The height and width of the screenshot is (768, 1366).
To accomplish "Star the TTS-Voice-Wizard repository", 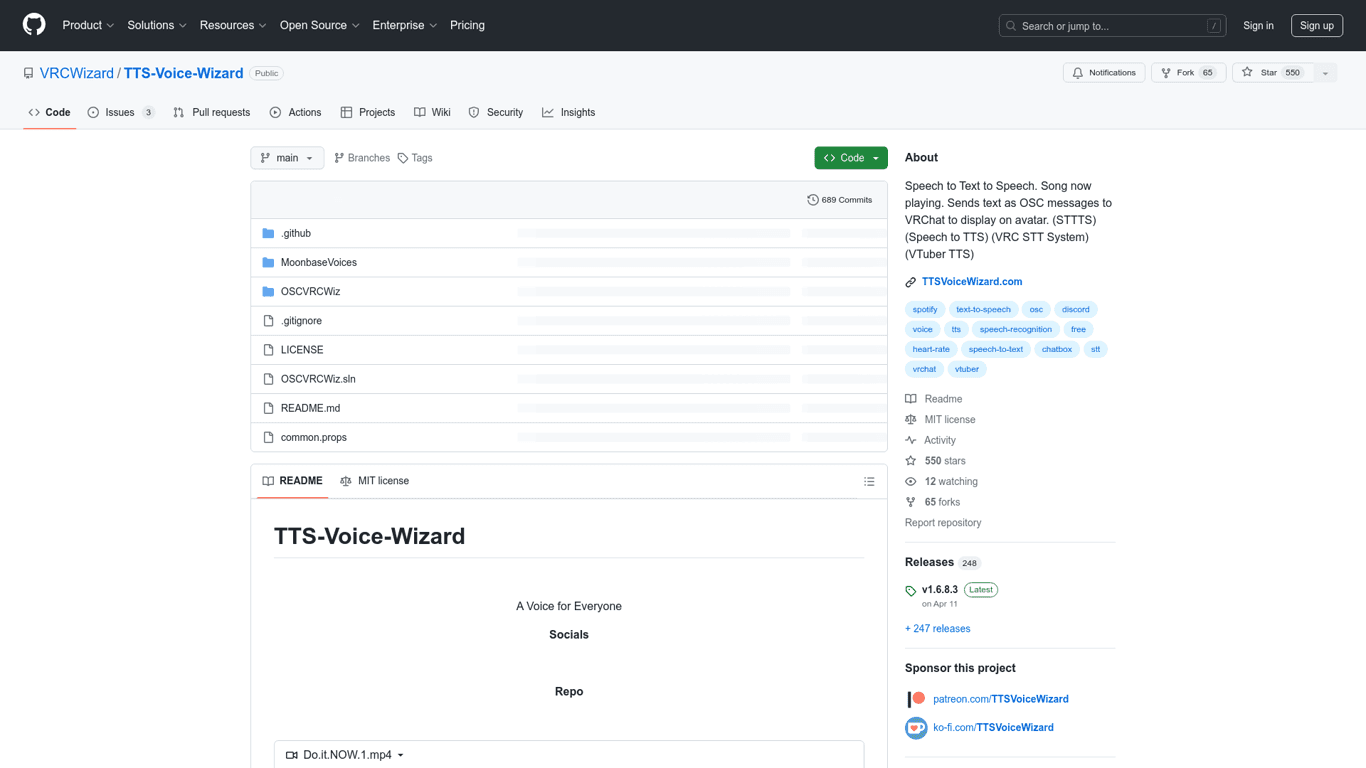I will tap(1273, 73).
